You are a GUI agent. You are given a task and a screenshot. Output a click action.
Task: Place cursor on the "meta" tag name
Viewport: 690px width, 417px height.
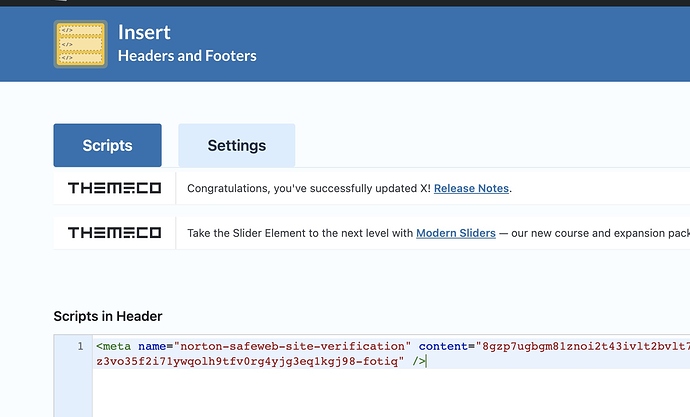click(117, 346)
